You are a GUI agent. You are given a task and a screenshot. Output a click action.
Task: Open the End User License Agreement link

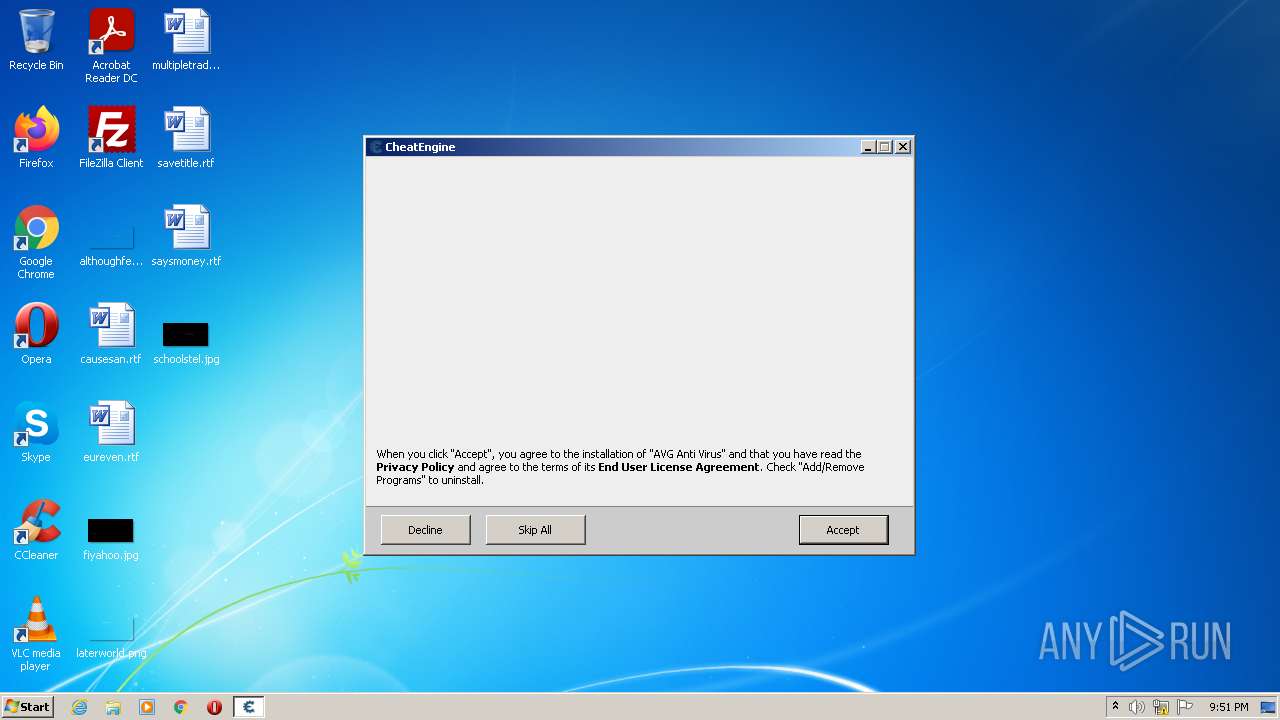(679, 467)
